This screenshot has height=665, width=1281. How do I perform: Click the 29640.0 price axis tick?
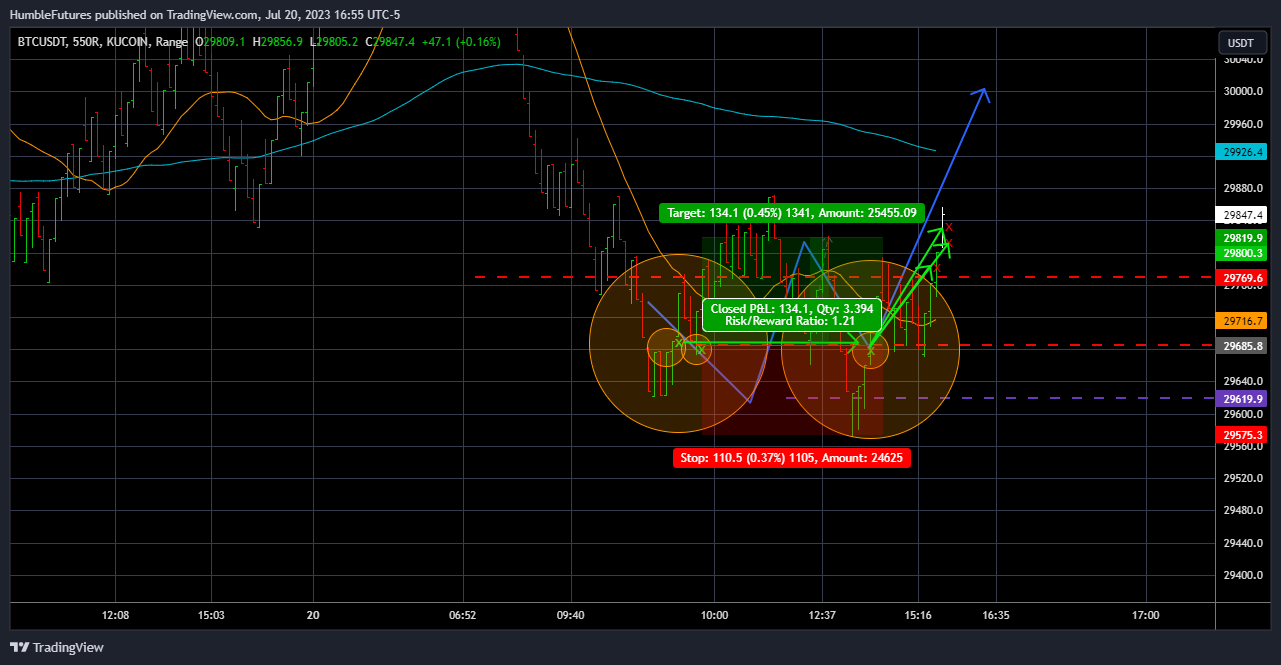[1243, 381]
